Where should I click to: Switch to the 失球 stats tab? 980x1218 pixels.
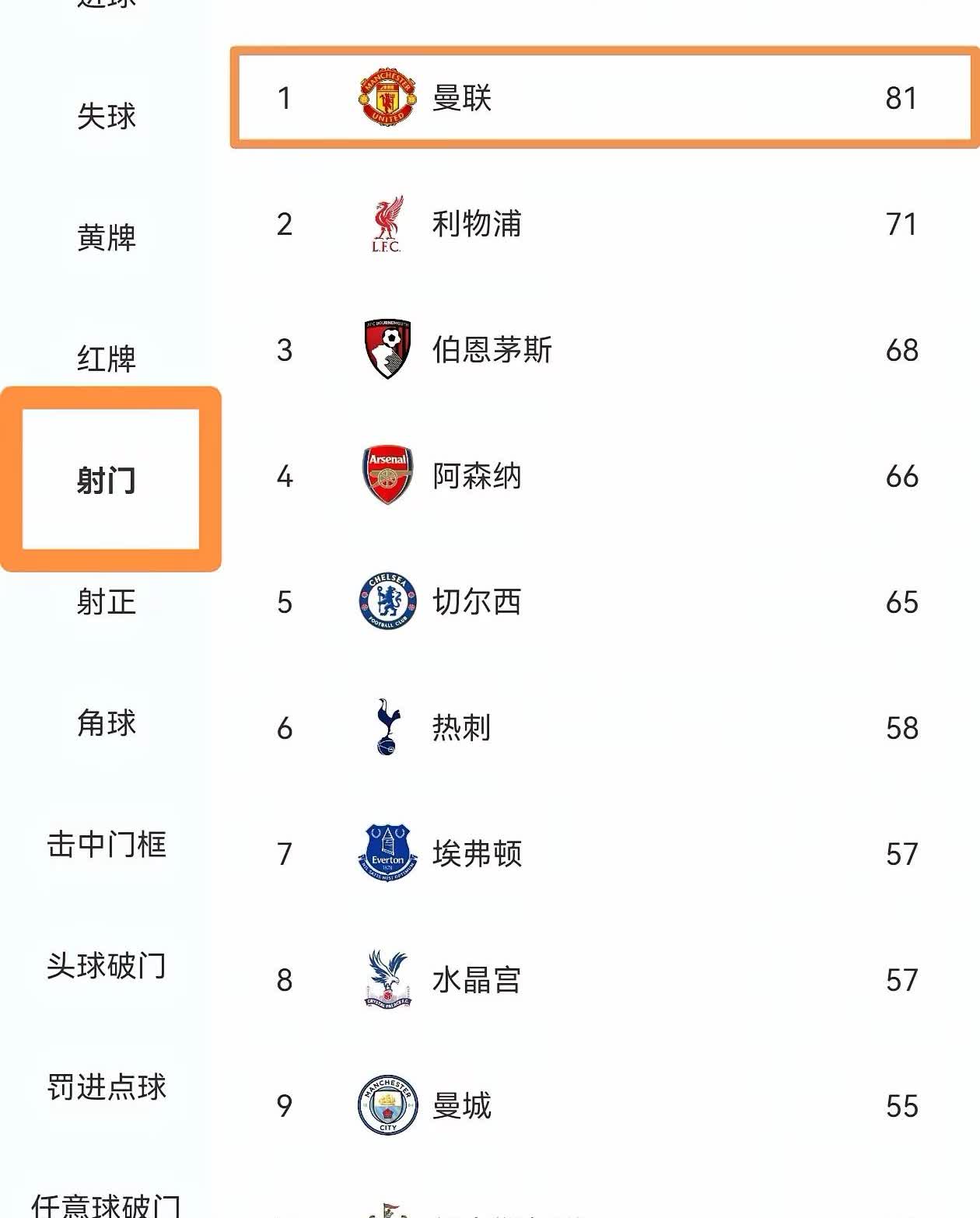click(x=107, y=117)
